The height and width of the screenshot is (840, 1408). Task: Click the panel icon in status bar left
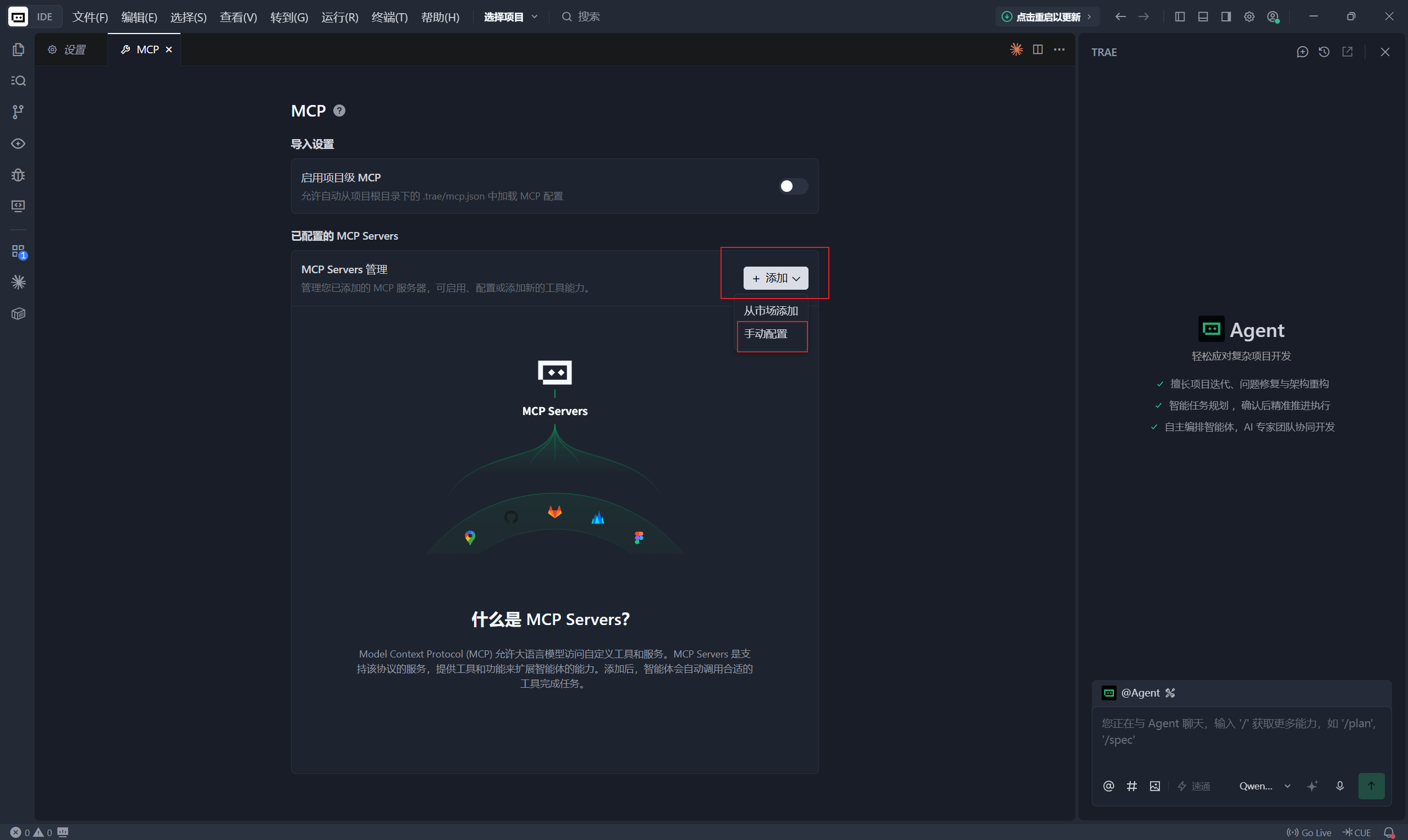coord(63,832)
